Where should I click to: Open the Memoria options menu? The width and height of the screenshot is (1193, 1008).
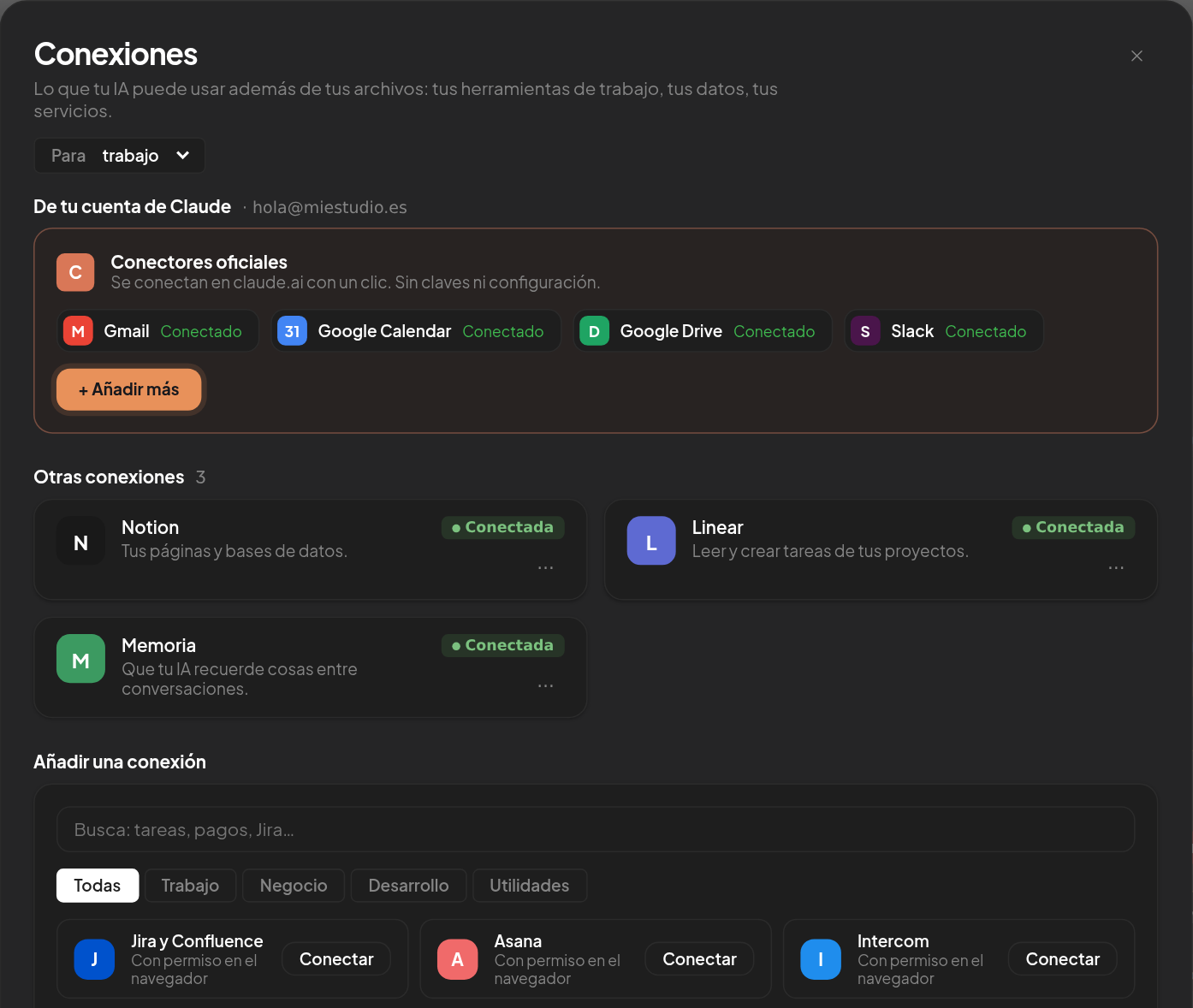pos(545,685)
